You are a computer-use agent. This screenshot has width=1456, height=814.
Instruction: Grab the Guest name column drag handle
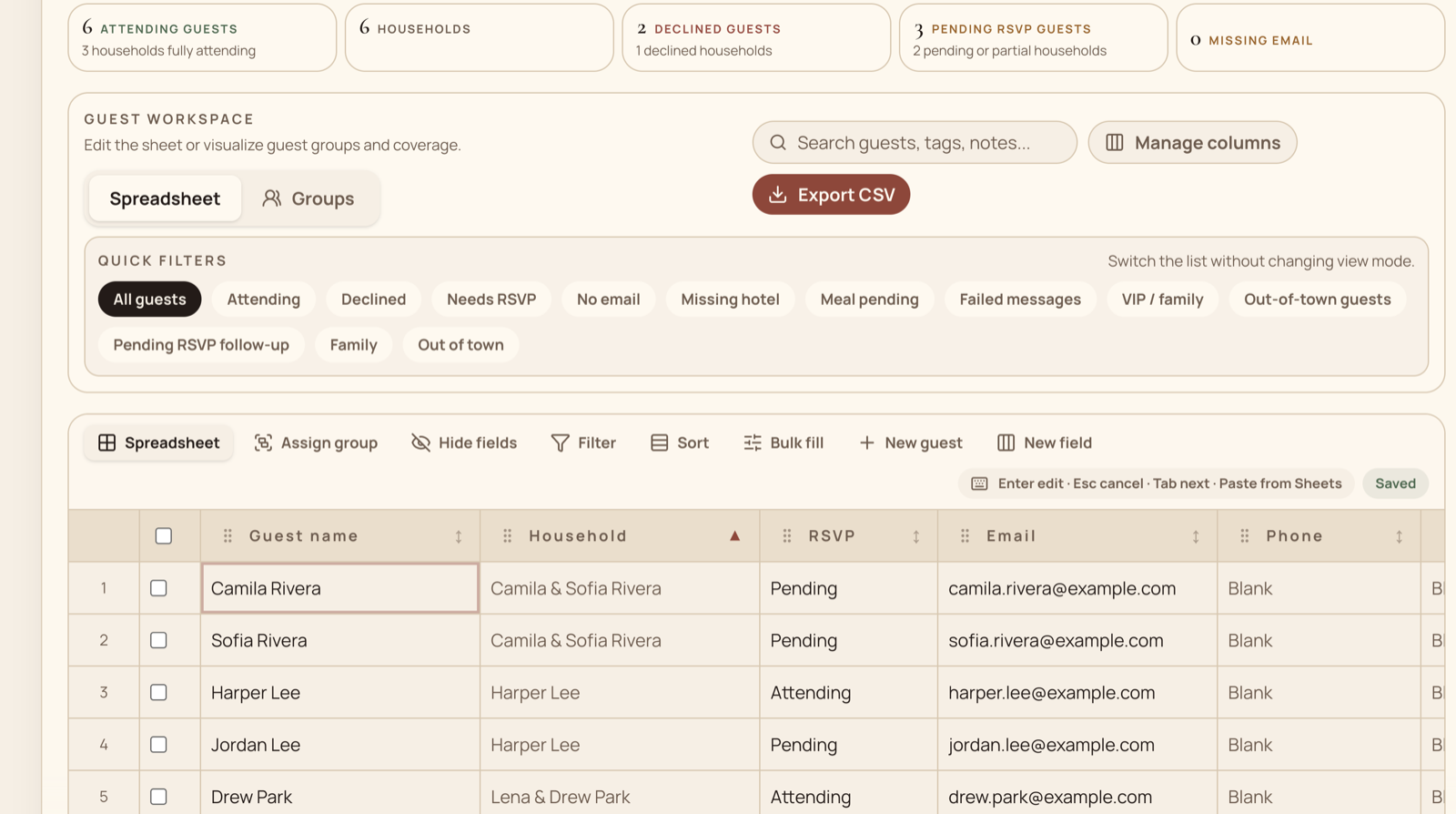click(228, 536)
